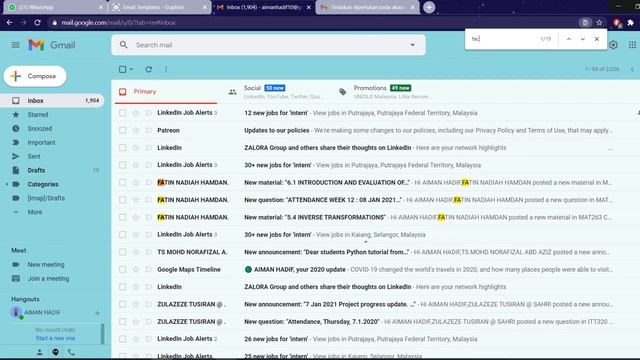This screenshot has width=640, height=360.
Task: Switch to the Promotions tab
Action: click(390, 92)
